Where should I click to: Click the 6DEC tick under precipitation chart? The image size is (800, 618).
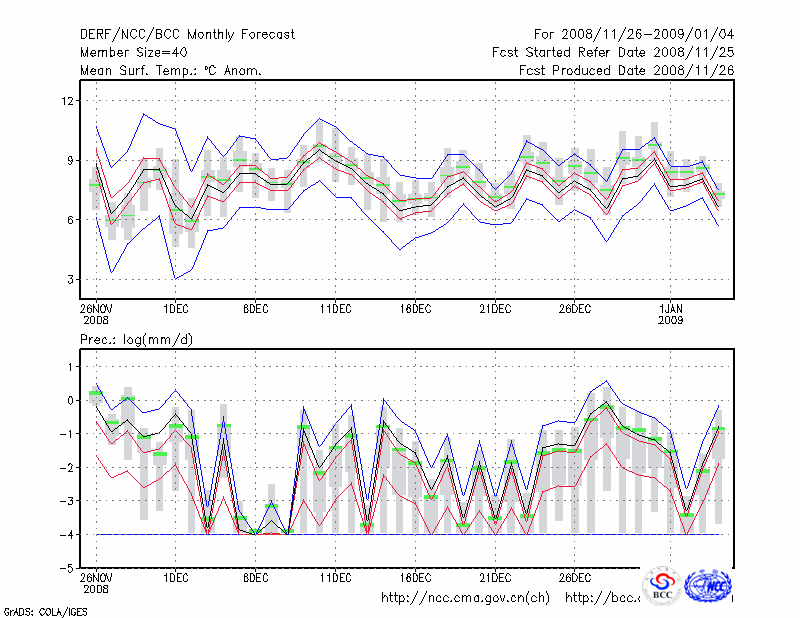tap(255, 578)
